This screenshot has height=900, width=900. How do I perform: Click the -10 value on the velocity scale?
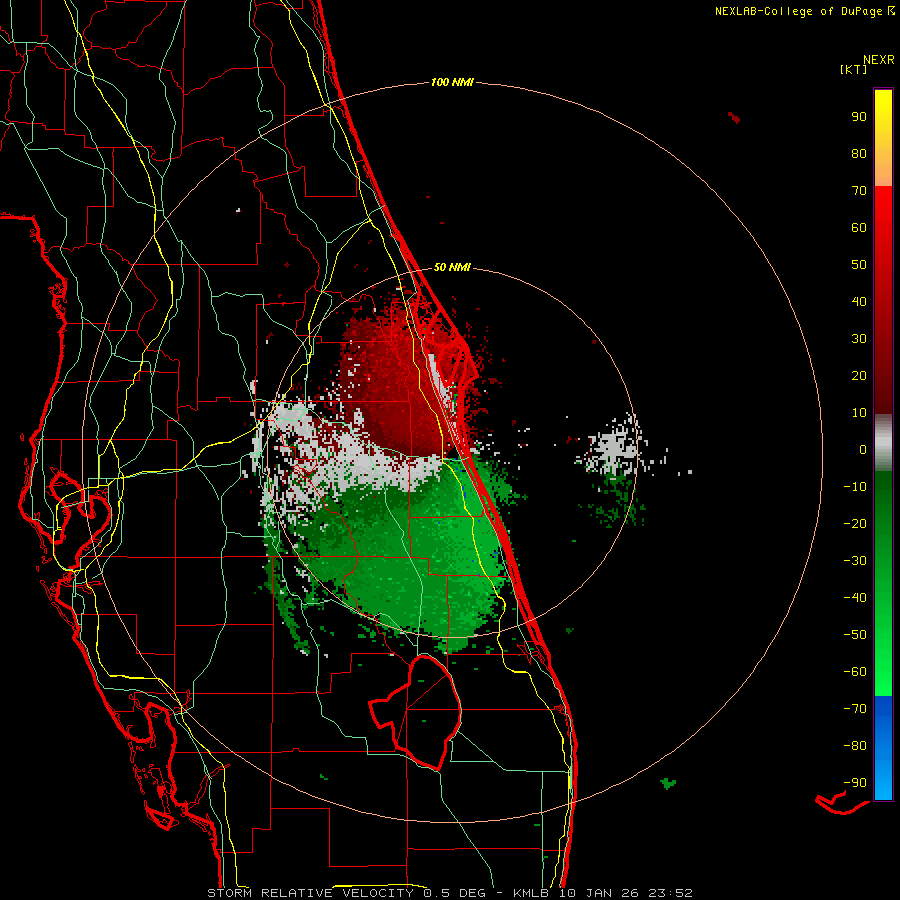point(855,487)
